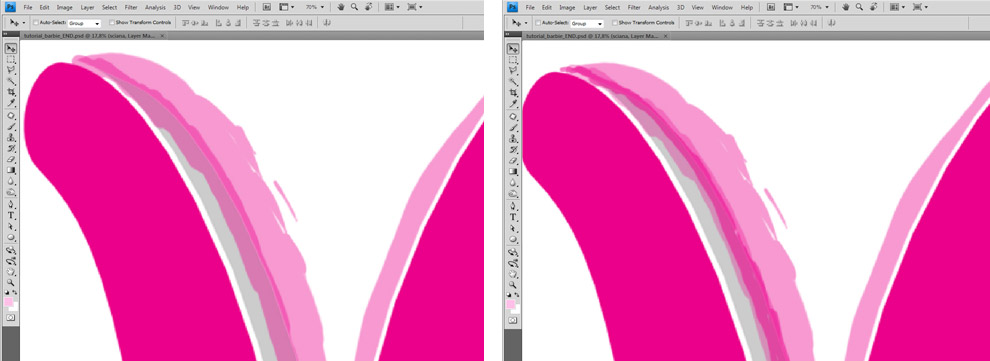
Task: Select Pen tool in left screenshot toolbox
Action: coord(11,205)
